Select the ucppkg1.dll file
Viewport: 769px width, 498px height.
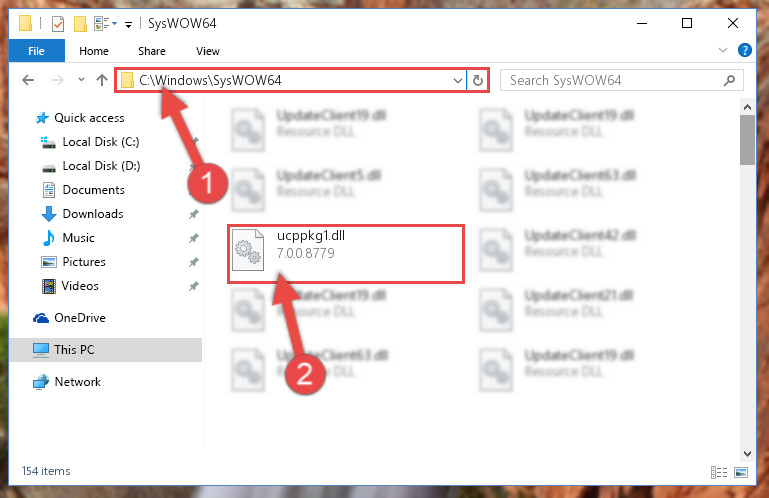346,254
